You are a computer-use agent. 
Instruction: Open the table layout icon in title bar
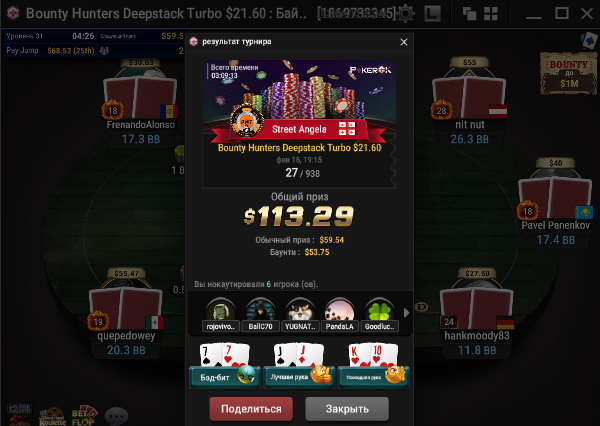coord(433,14)
